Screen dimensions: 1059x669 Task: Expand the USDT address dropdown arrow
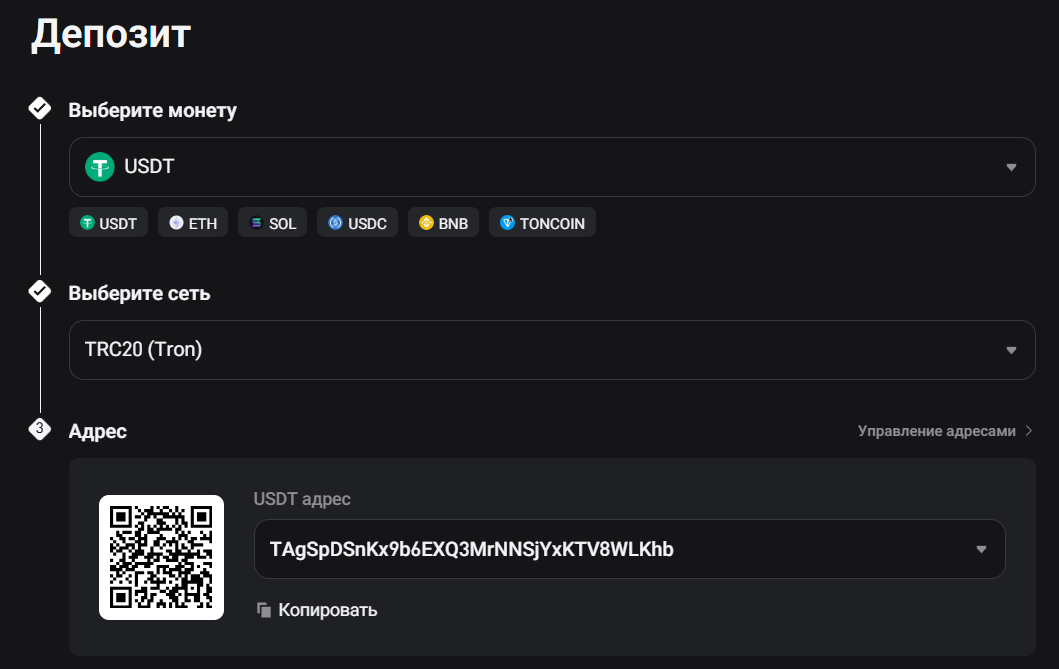[x=981, y=549]
